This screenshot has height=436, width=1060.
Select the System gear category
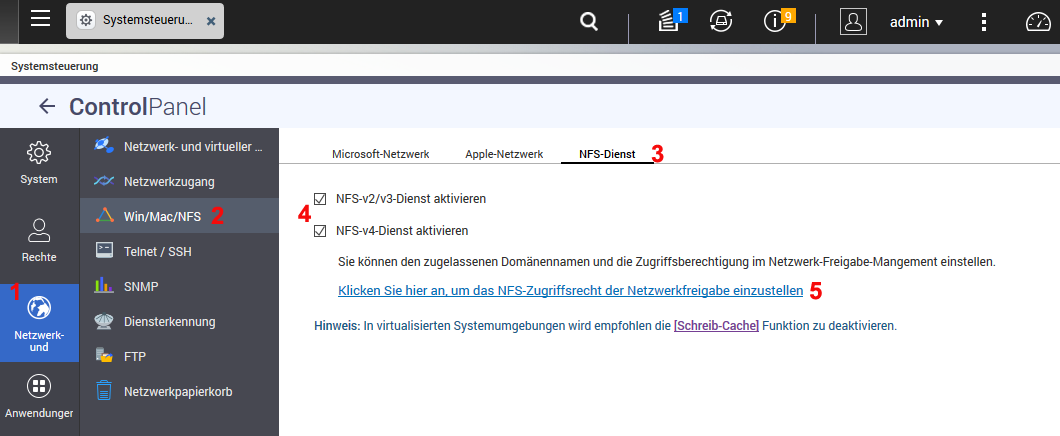tap(39, 163)
